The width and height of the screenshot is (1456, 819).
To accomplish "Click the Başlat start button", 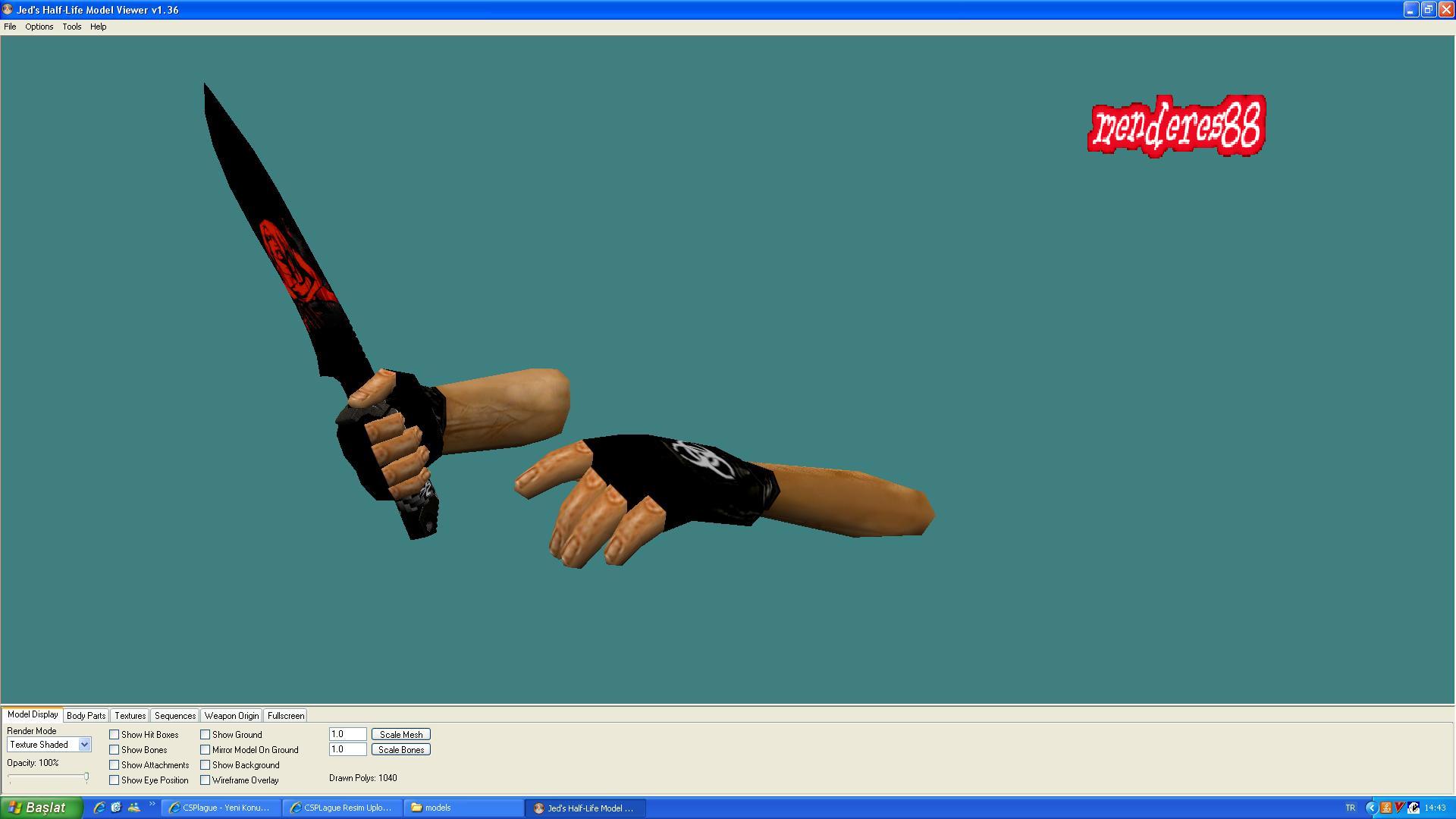I will pyautogui.click(x=41, y=808).
